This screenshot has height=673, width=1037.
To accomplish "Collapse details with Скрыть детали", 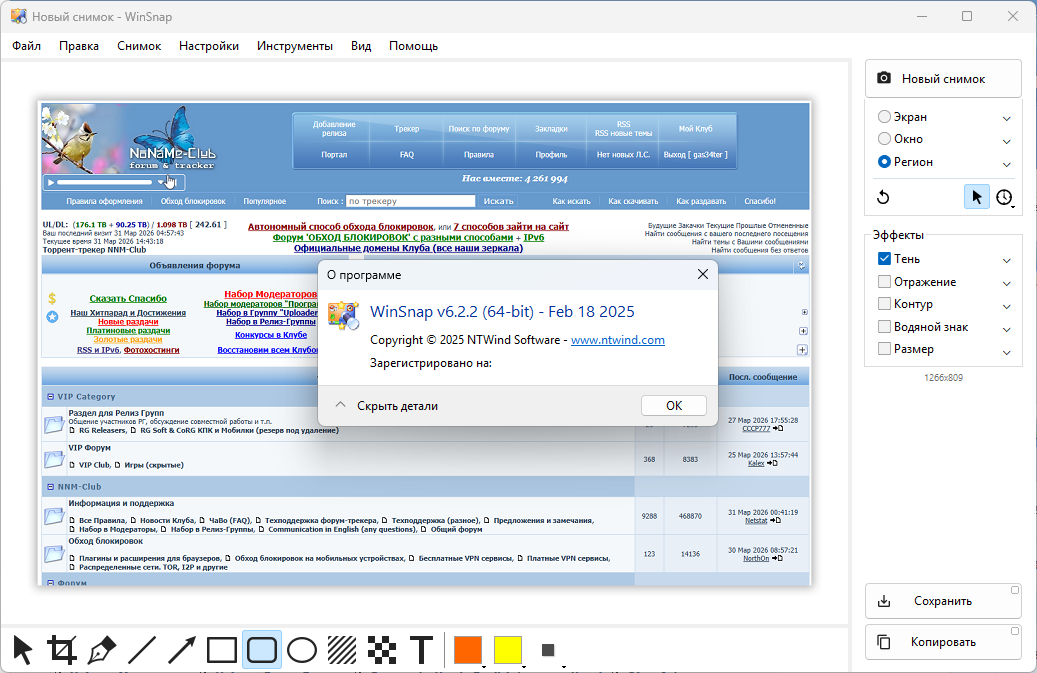I will [x=386, y=406].
